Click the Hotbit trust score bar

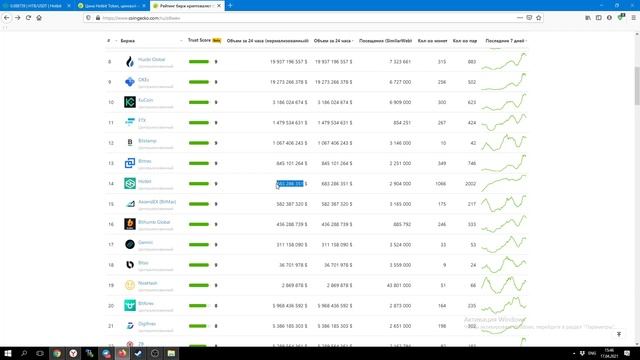tap(199, 184)
